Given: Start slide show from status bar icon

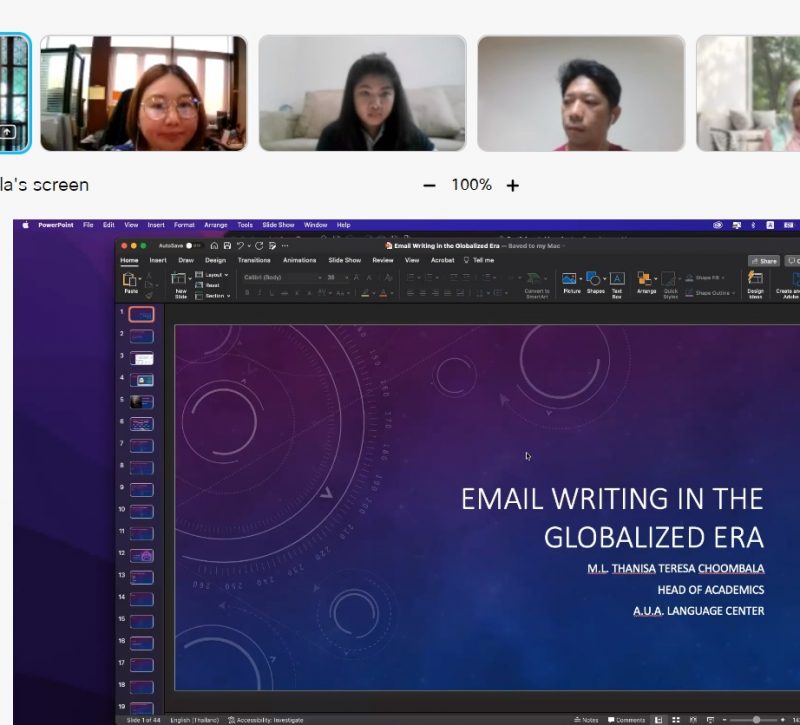Looking at the screenshot, I should coord(710,720).
